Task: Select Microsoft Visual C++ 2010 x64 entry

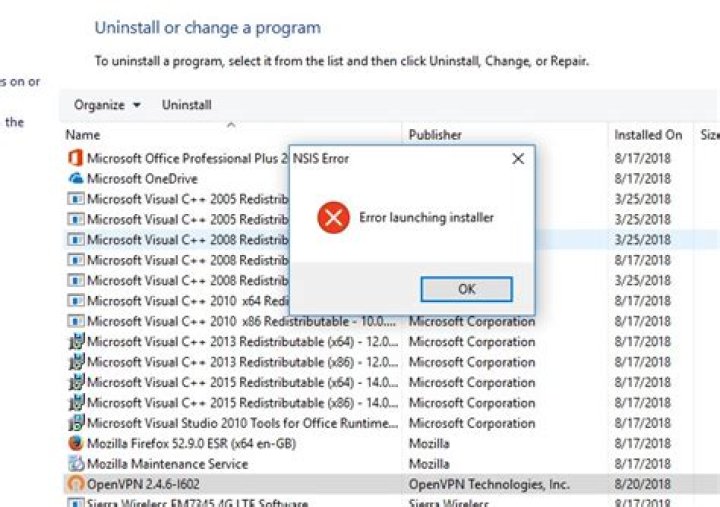Action: pyautogui.click(x=188, y=301)
